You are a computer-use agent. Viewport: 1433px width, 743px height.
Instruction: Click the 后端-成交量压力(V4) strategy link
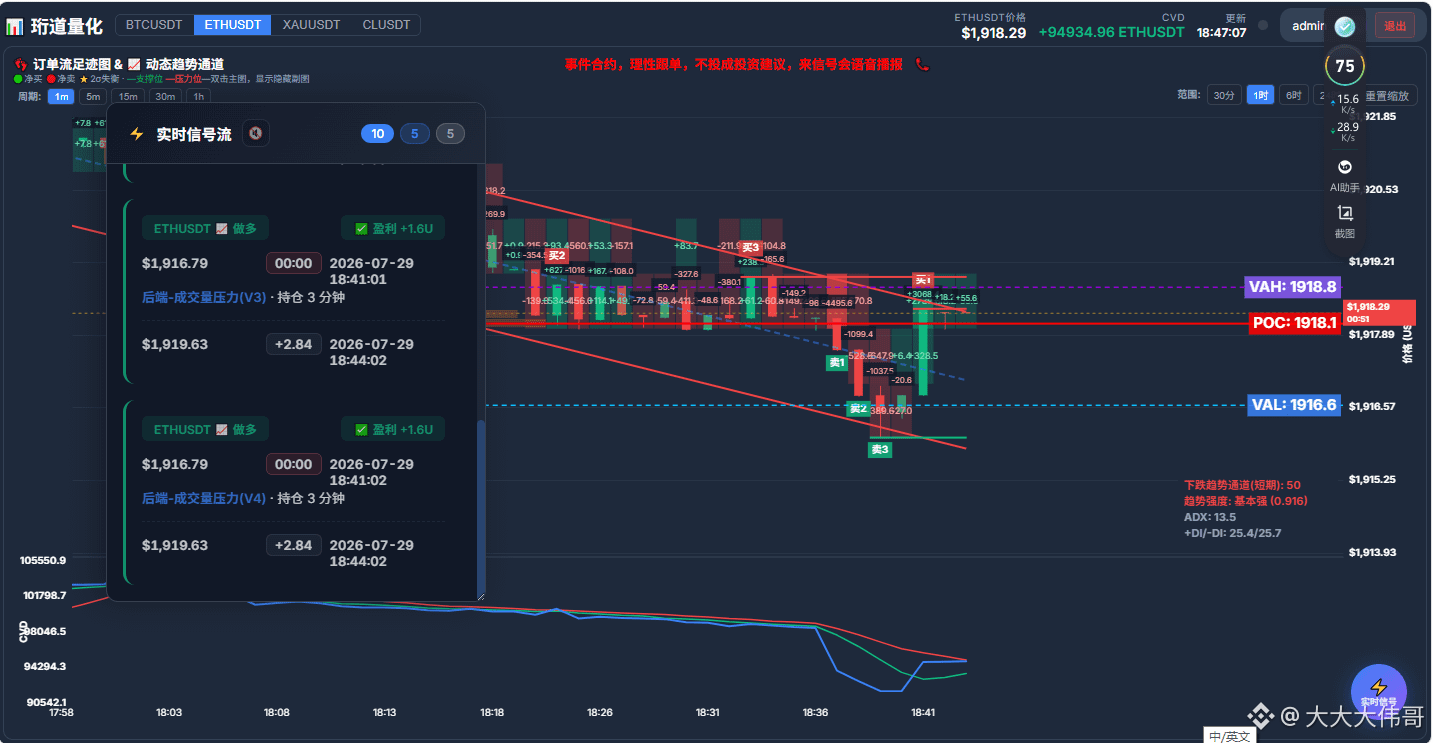pos(204,498)
